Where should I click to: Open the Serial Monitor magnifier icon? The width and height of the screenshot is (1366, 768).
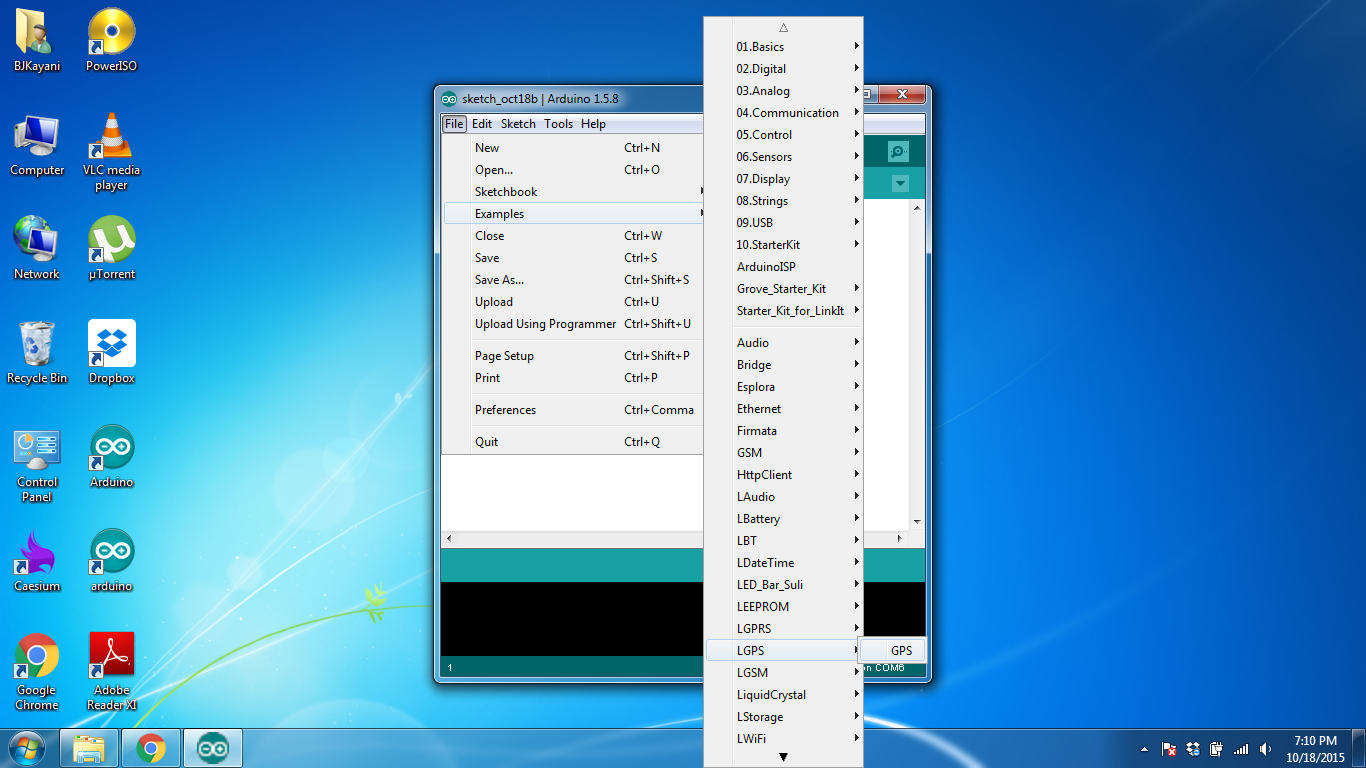(898, 152)
